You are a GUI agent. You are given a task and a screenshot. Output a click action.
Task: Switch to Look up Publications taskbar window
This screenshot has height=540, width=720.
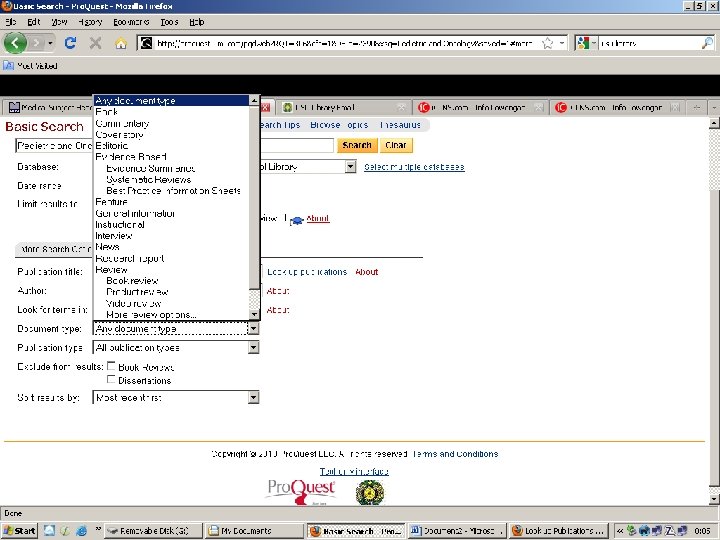[559, 531]
